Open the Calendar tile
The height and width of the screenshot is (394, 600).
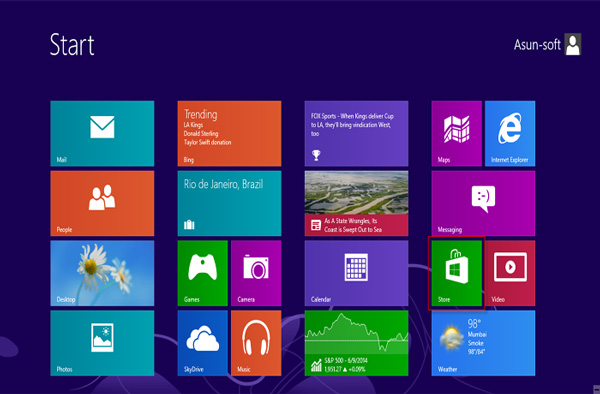(356, 273)
